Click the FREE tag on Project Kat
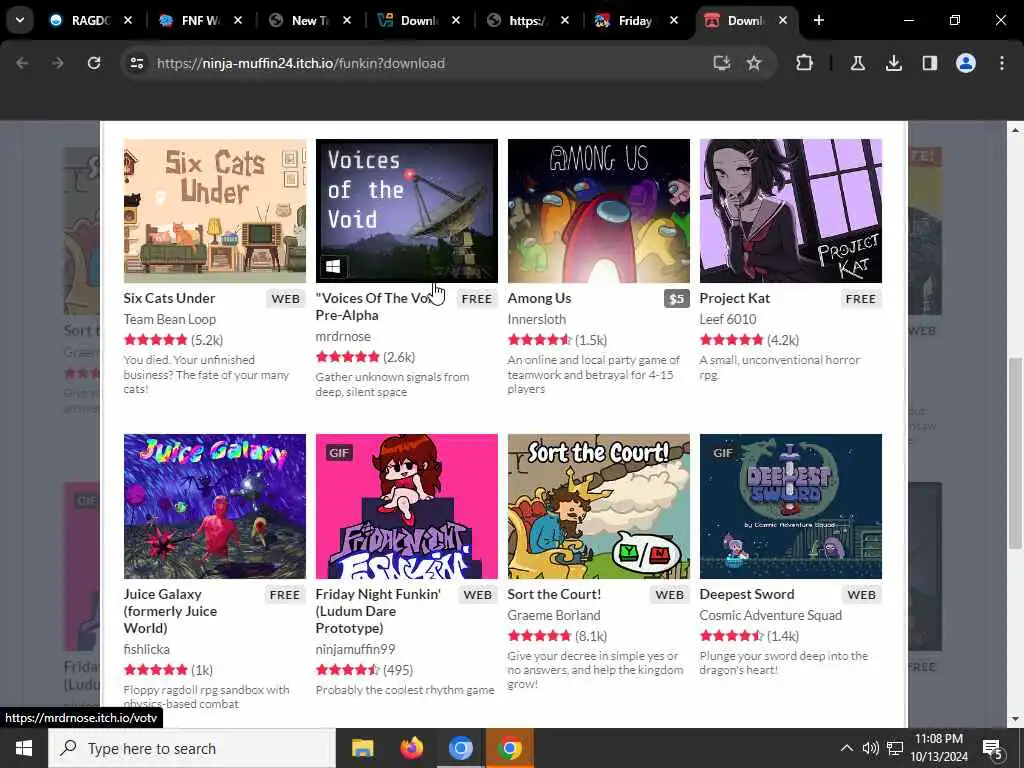The height and width of the screenshot is (768, 1024). point(861,299)
